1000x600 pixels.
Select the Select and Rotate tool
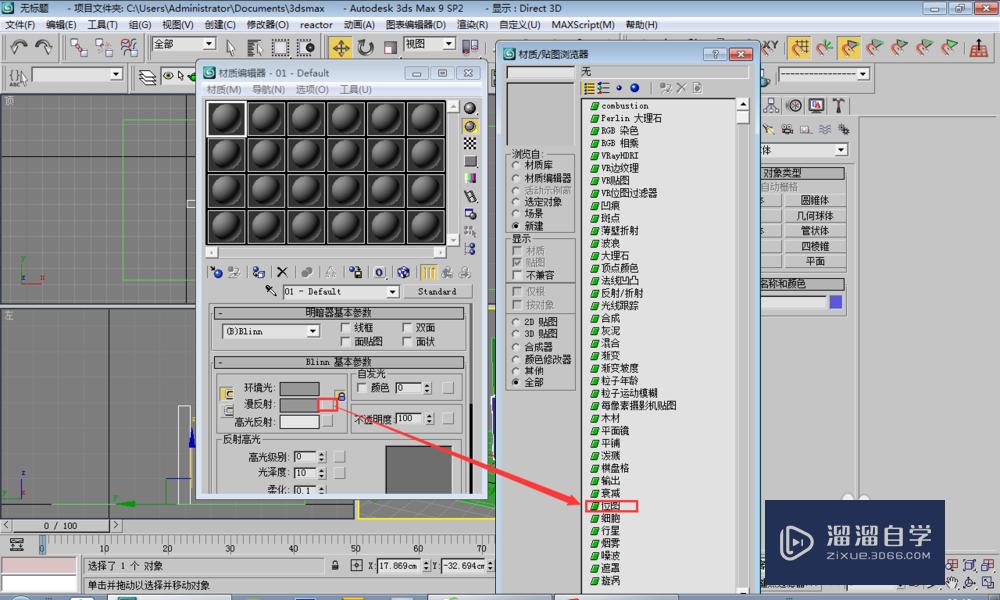[x=365, y=48]
